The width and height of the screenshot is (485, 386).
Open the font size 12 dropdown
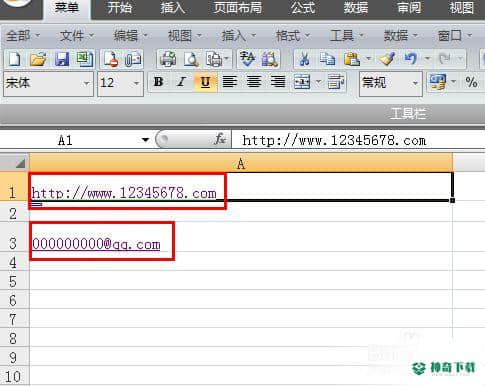(136, 83)
